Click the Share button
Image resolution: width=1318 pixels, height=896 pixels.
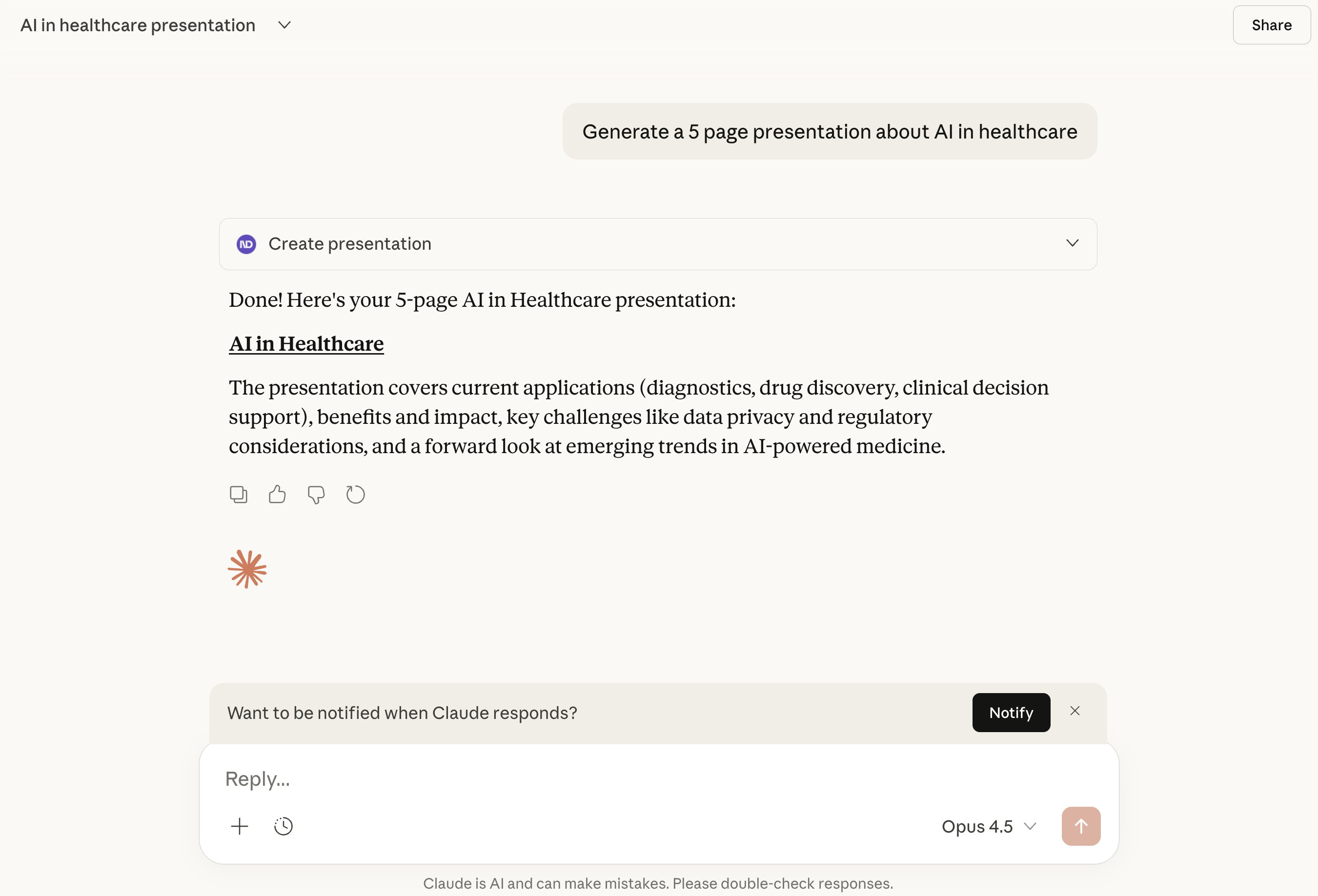(1271, 25)
